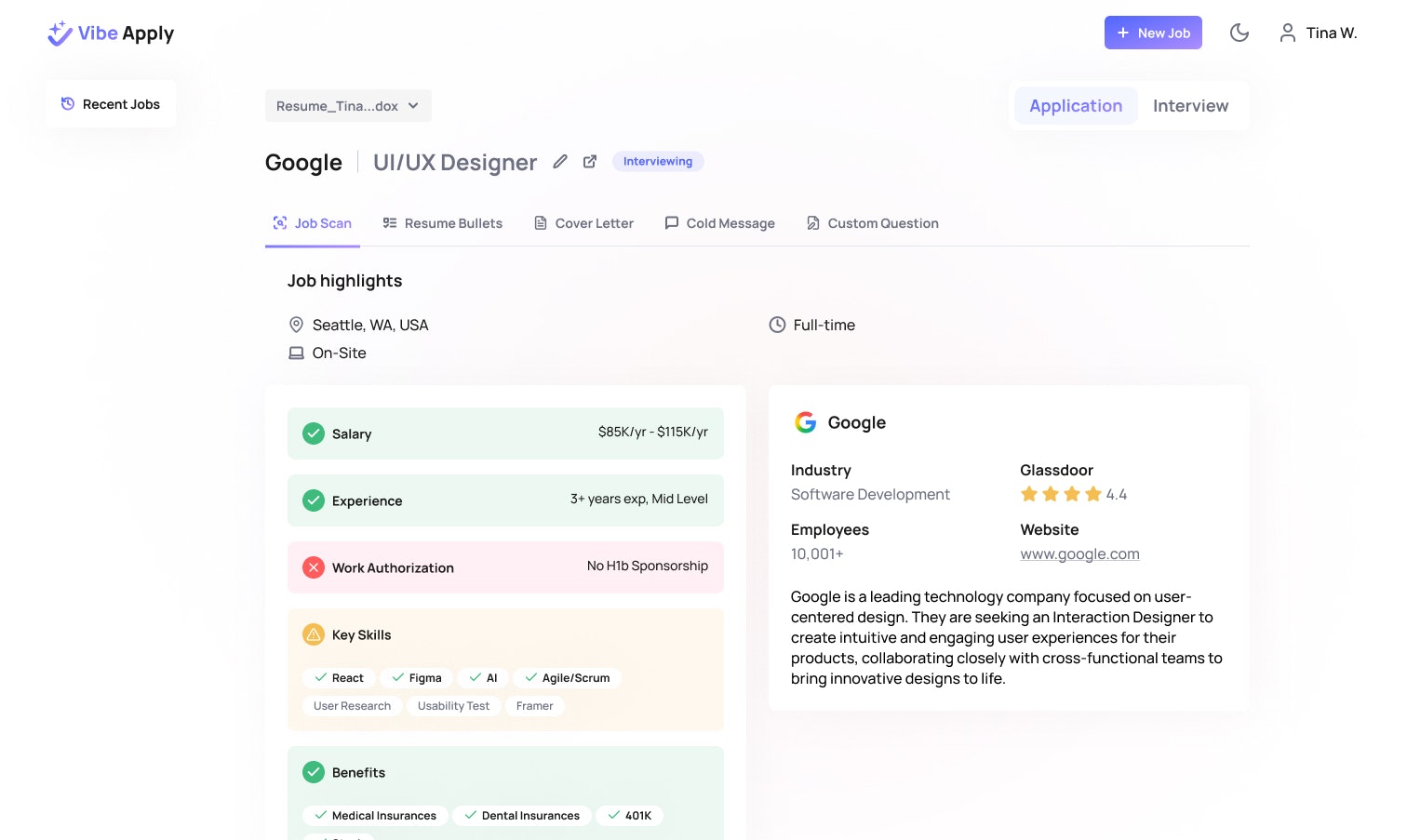Click the No H1b Sponsorship text
This screenshot has height=840, width=1407.
pos(648,566)
